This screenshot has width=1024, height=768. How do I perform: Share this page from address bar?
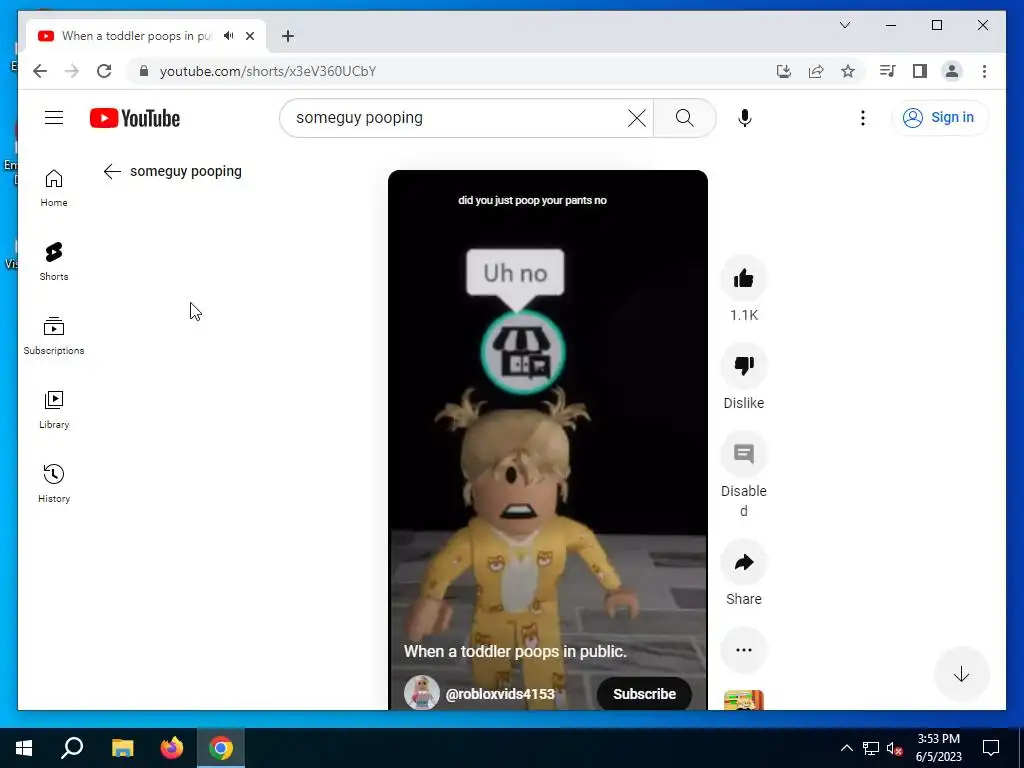[816, 71]
